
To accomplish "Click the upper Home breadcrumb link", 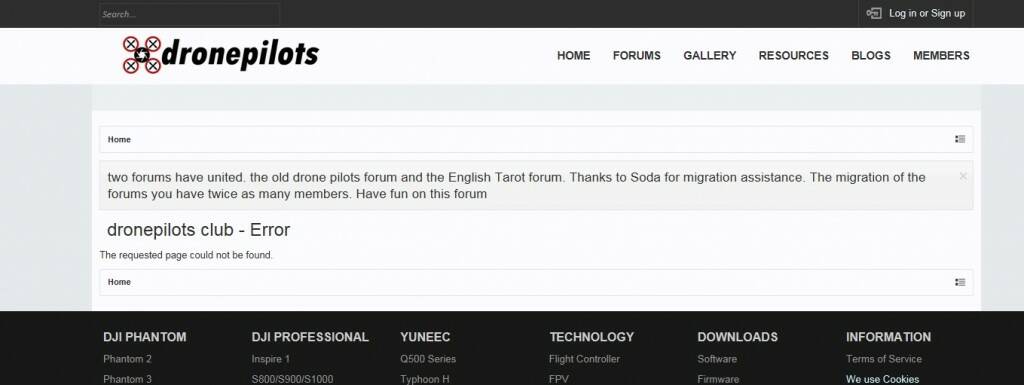I will pos(120,139).
